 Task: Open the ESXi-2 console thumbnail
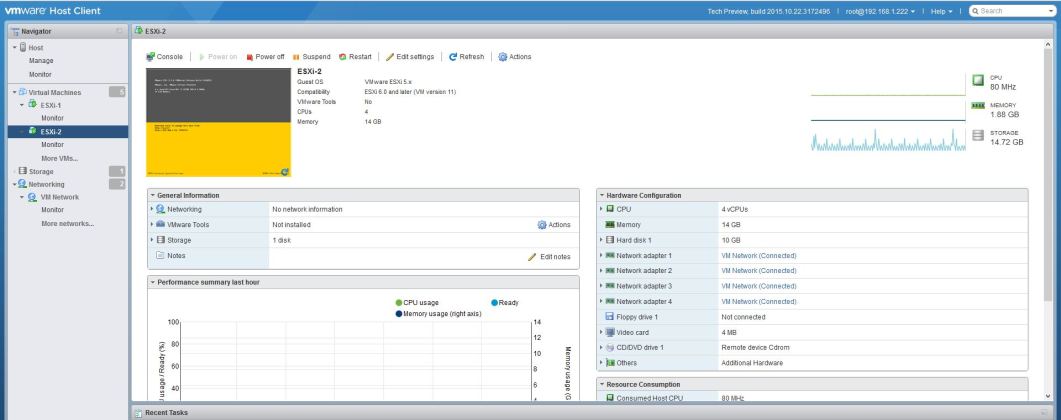click(218, 122)
